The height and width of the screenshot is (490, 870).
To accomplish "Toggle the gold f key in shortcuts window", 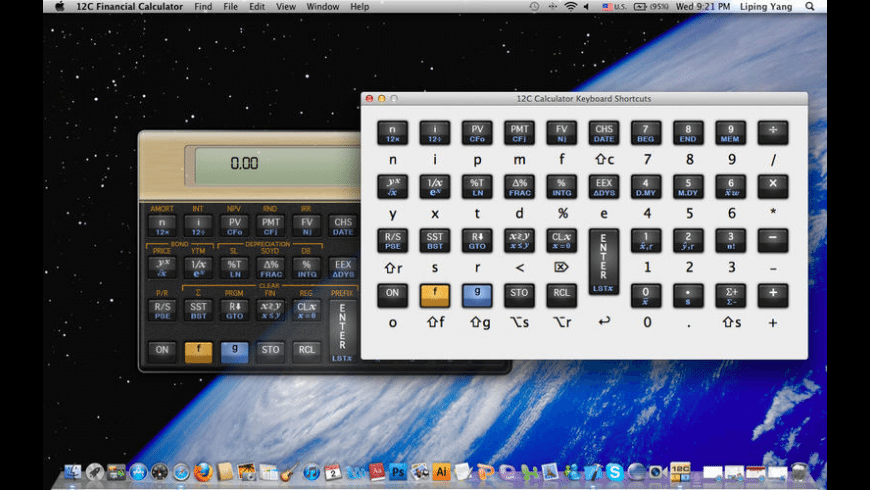I will [x=434, y=295].
